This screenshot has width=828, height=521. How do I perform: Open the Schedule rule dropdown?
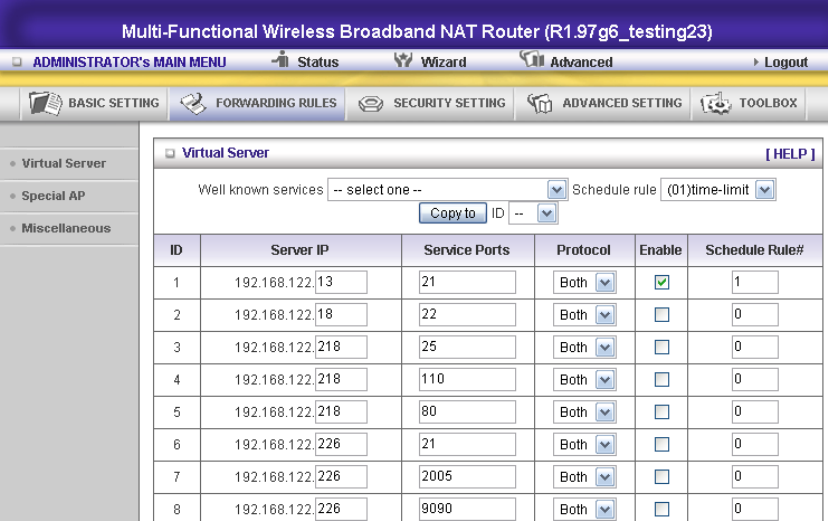[x=718, y=190]
